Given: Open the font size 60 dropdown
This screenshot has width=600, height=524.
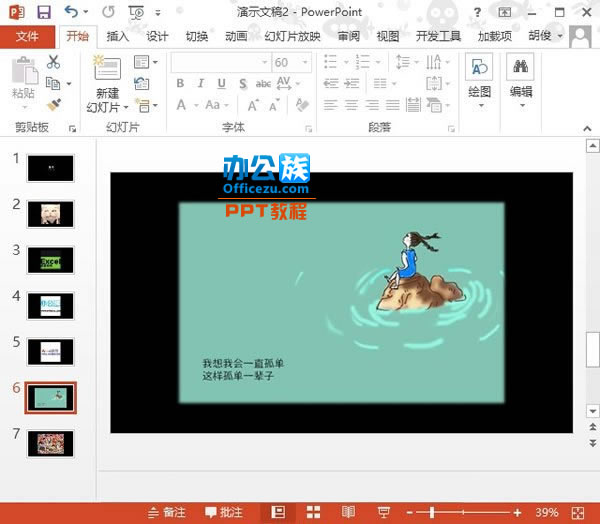Looking at the screenshot, I should (x=305, y=62).
